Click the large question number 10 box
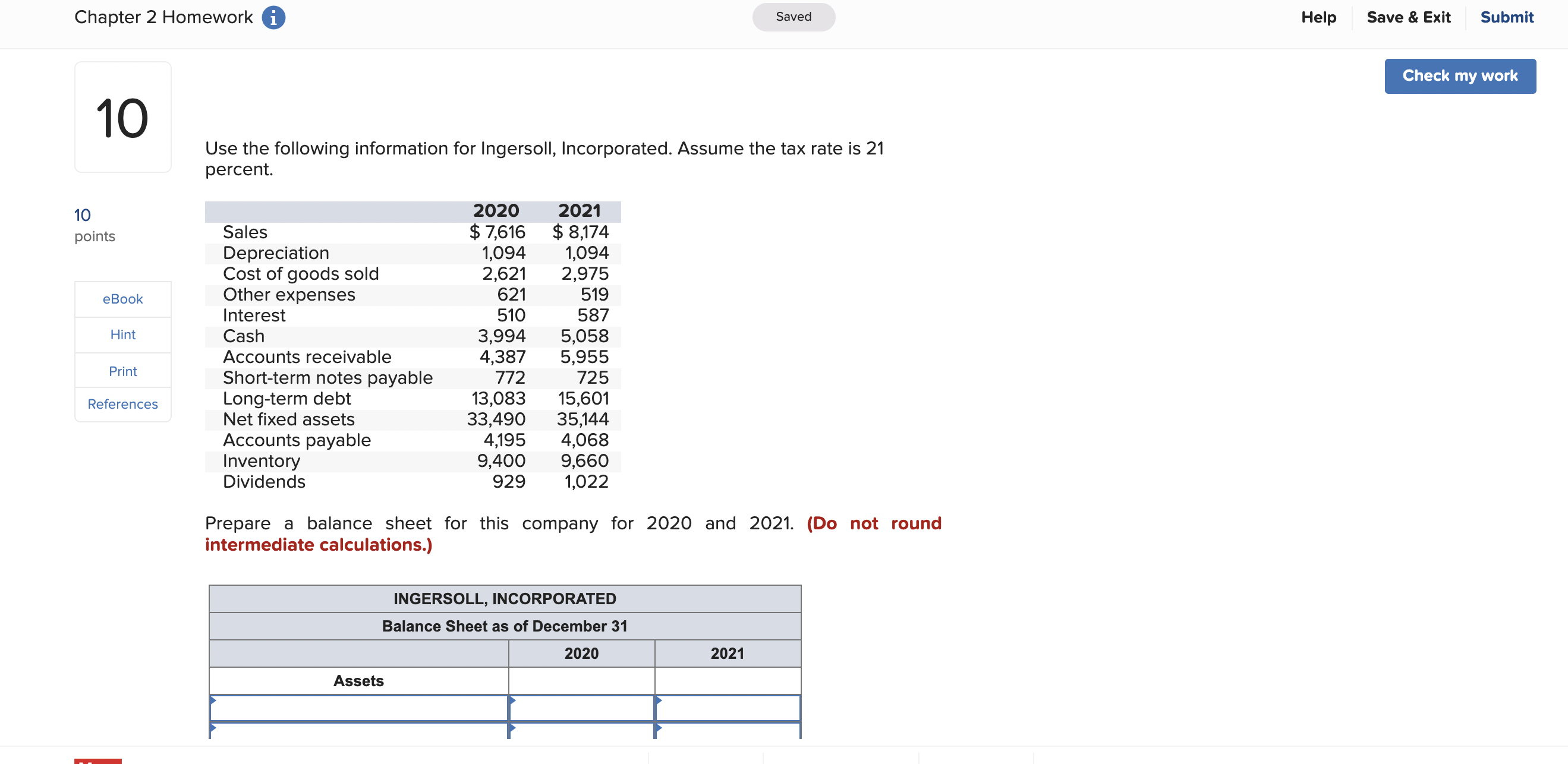The width and height of the screenshot is (1568, 764). tap(122, 117)
